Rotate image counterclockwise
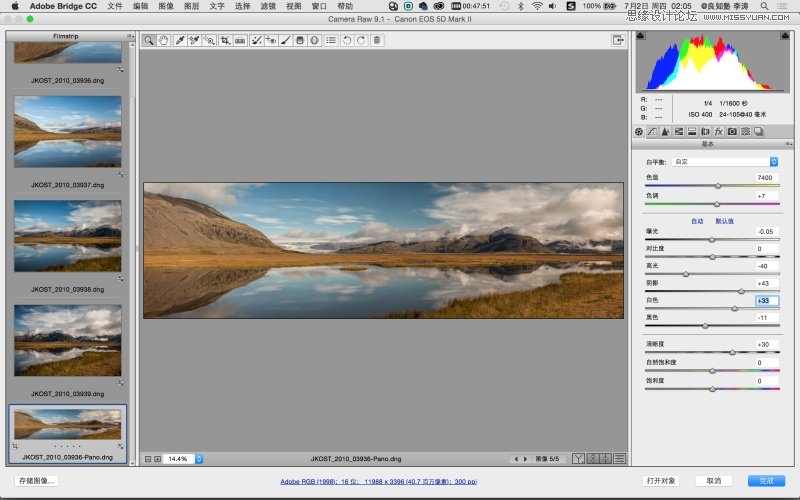 pyautogui.click(x=347, y=40)
